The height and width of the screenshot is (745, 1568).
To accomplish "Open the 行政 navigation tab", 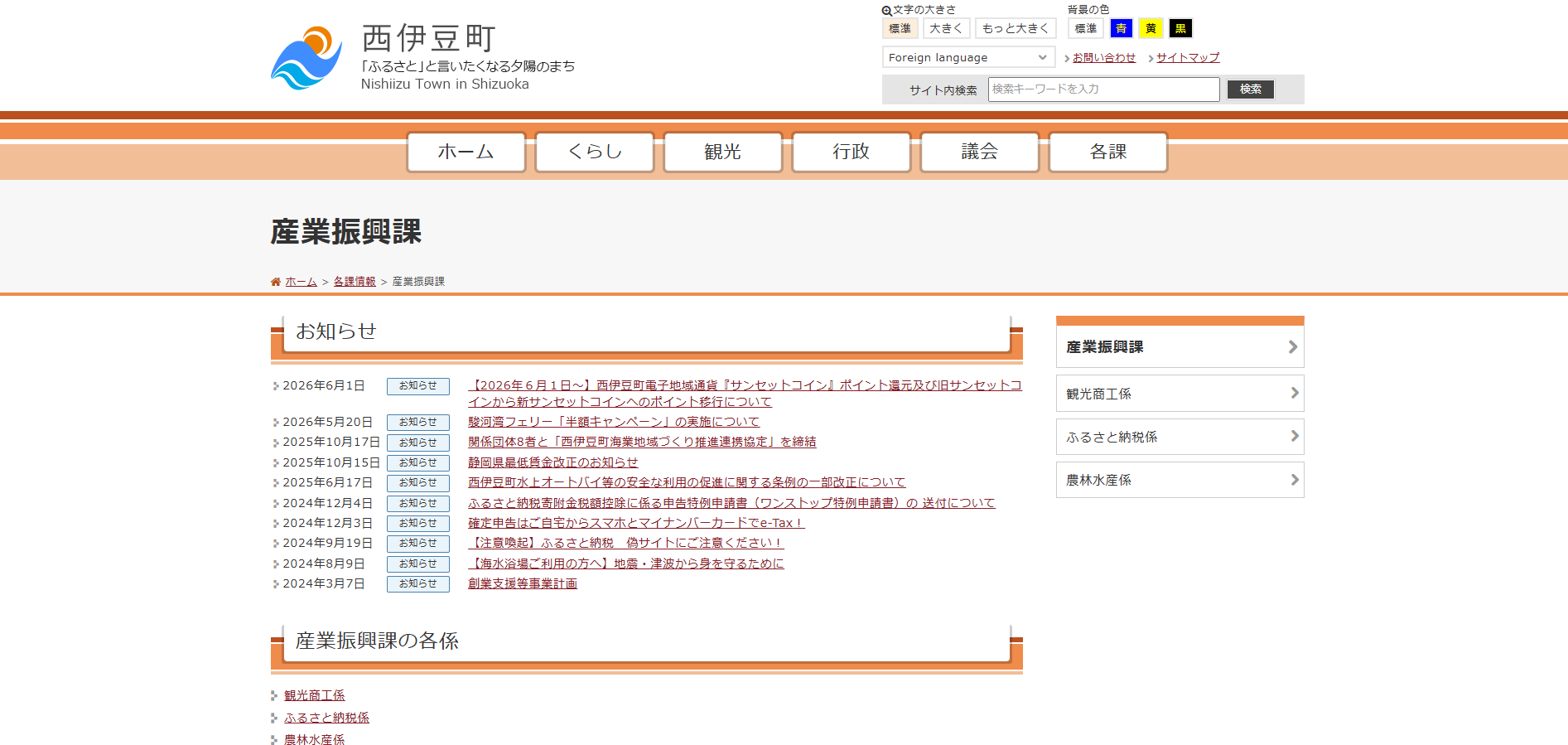I will [852, 152].
